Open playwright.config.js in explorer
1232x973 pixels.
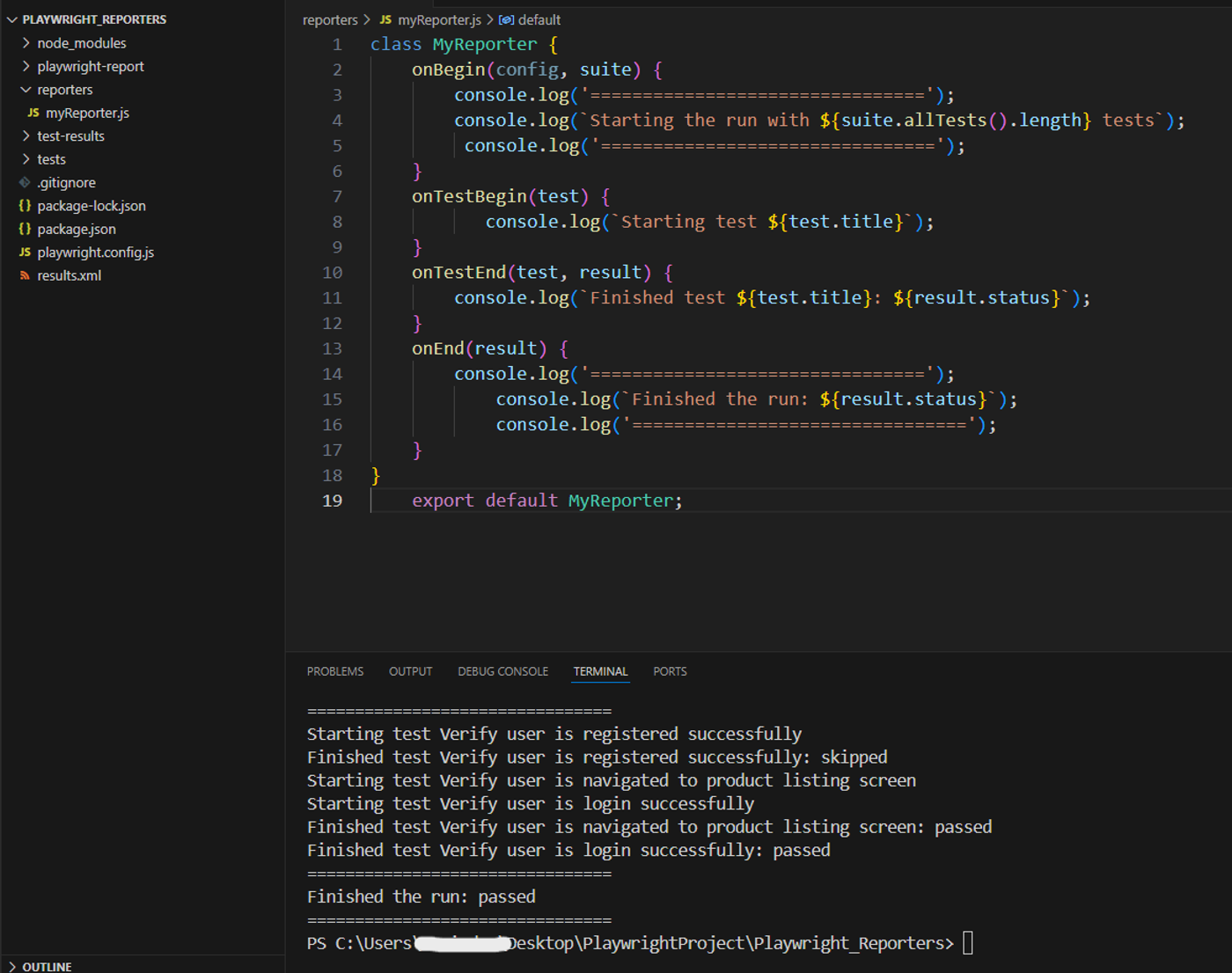click(96, 252)
